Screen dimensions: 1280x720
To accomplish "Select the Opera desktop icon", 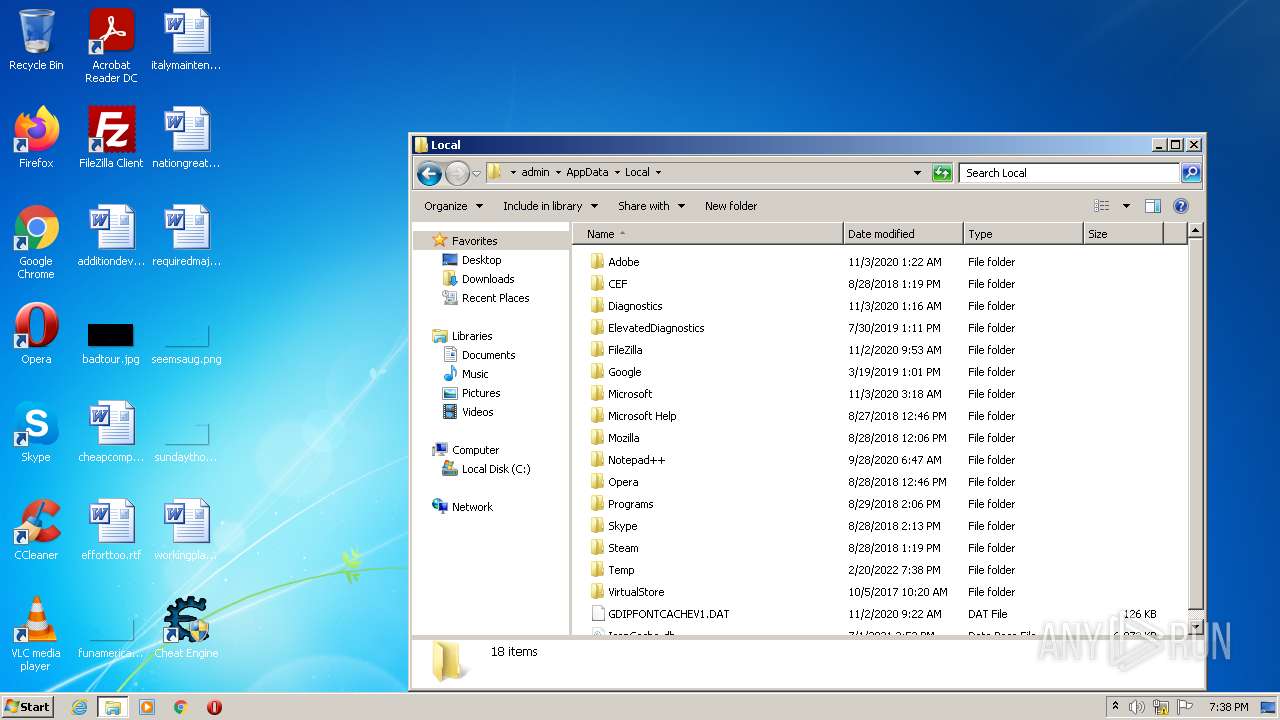I will pyautogui.click(x=36, y=334).
